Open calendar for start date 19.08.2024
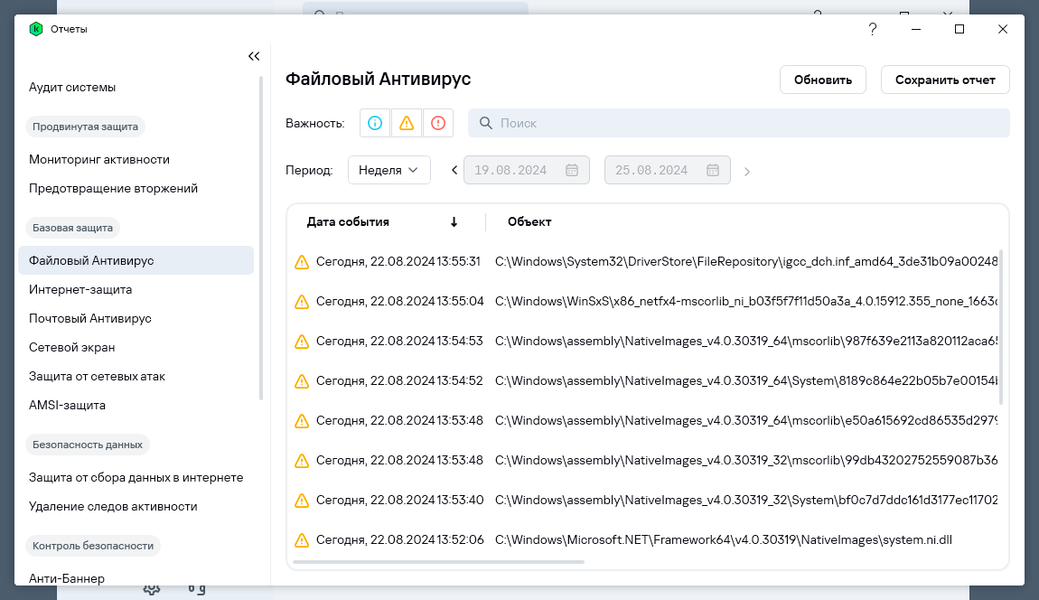 572,170
